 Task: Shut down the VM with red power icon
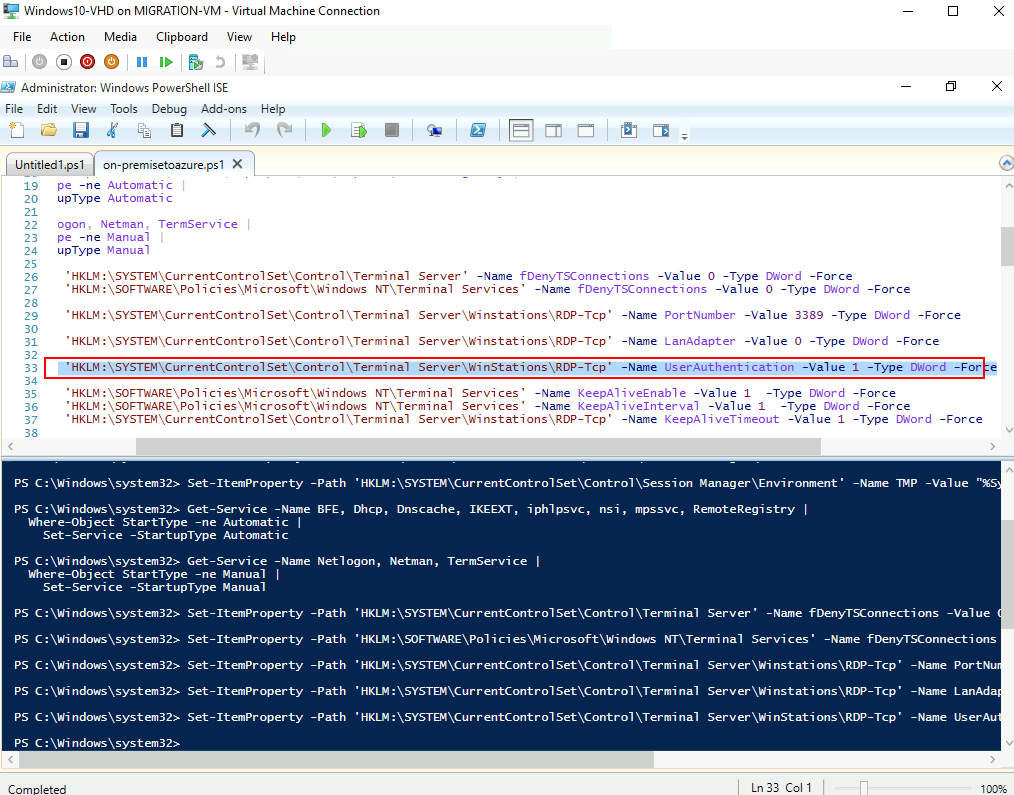(87, 62)
